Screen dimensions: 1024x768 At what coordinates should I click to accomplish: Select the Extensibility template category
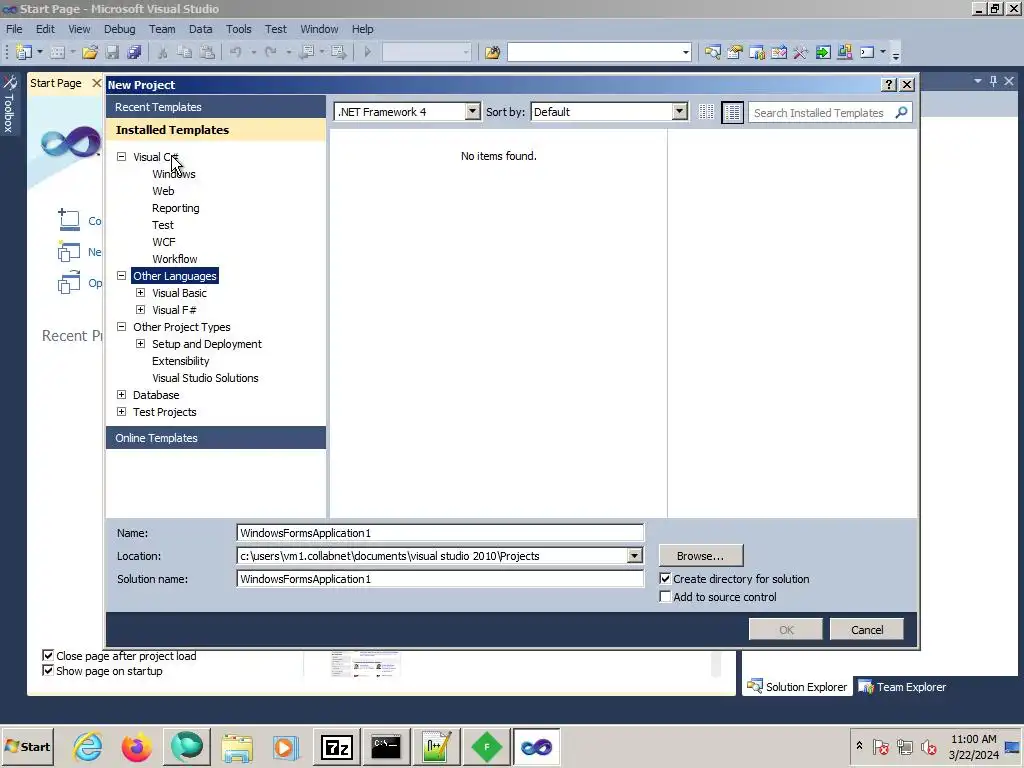pos(181,360)
